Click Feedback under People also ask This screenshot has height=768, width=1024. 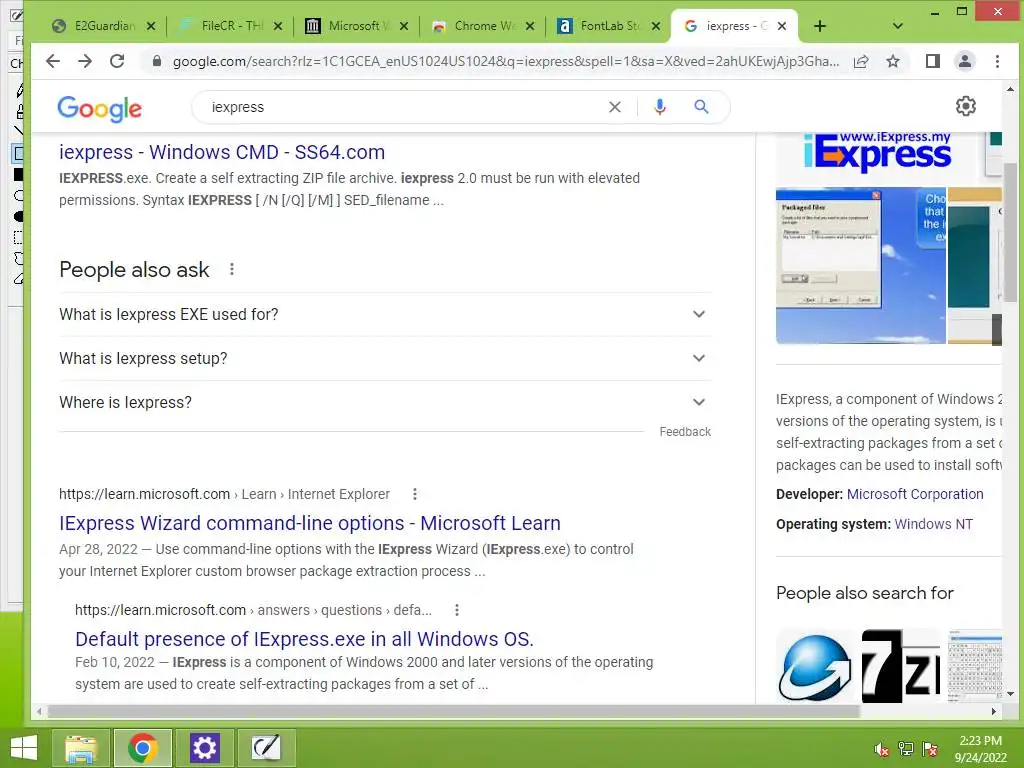(685, 432)
